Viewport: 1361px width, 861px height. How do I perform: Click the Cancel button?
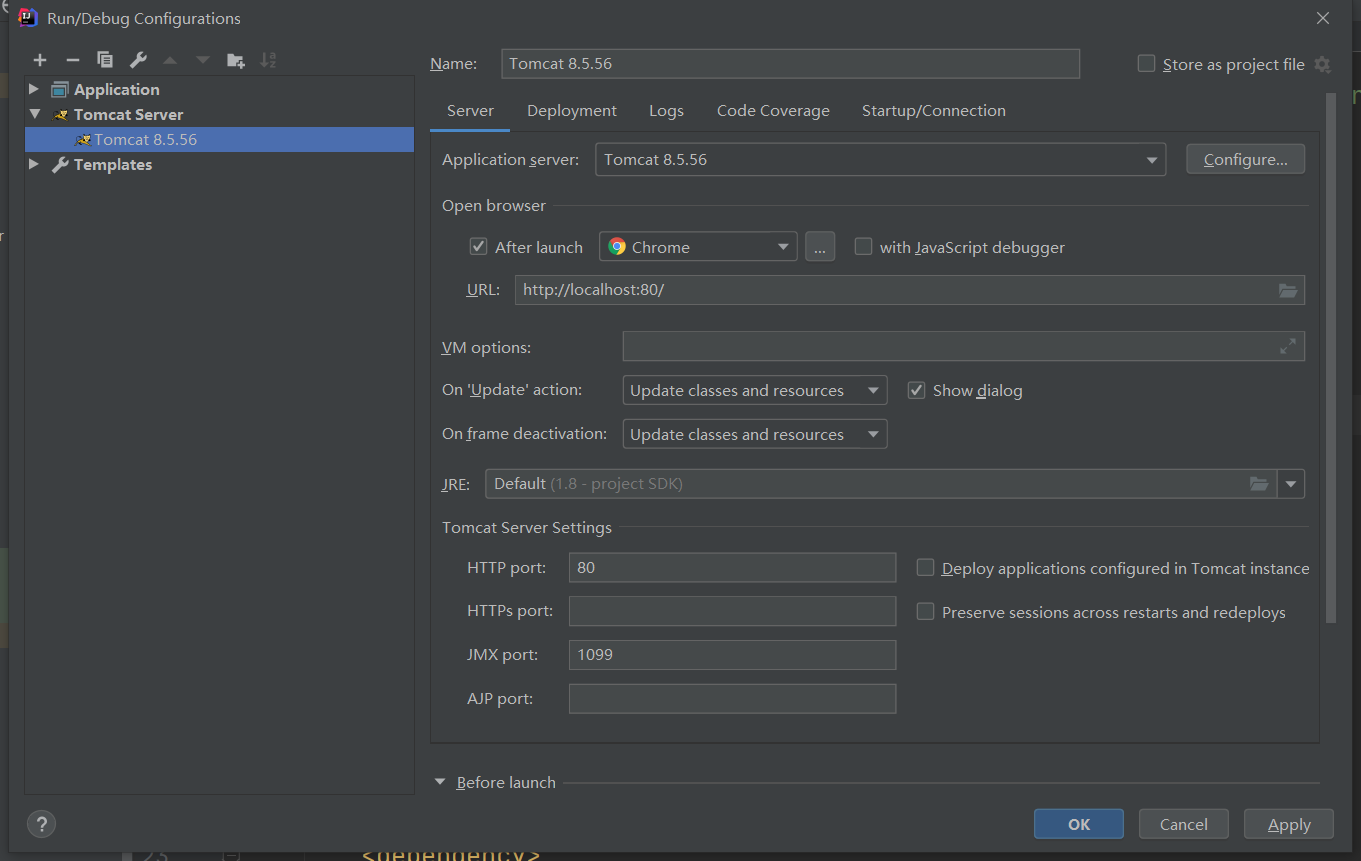[1184, 824]
